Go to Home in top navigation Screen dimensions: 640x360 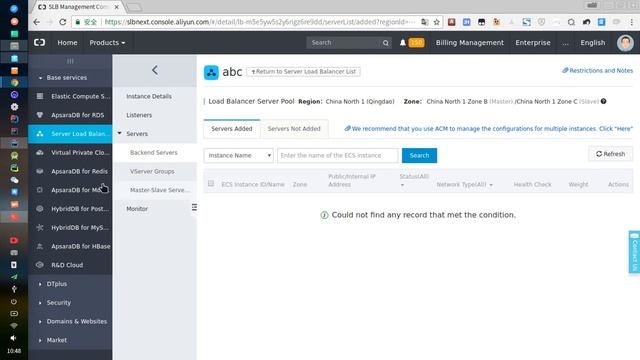pos(67,43)
